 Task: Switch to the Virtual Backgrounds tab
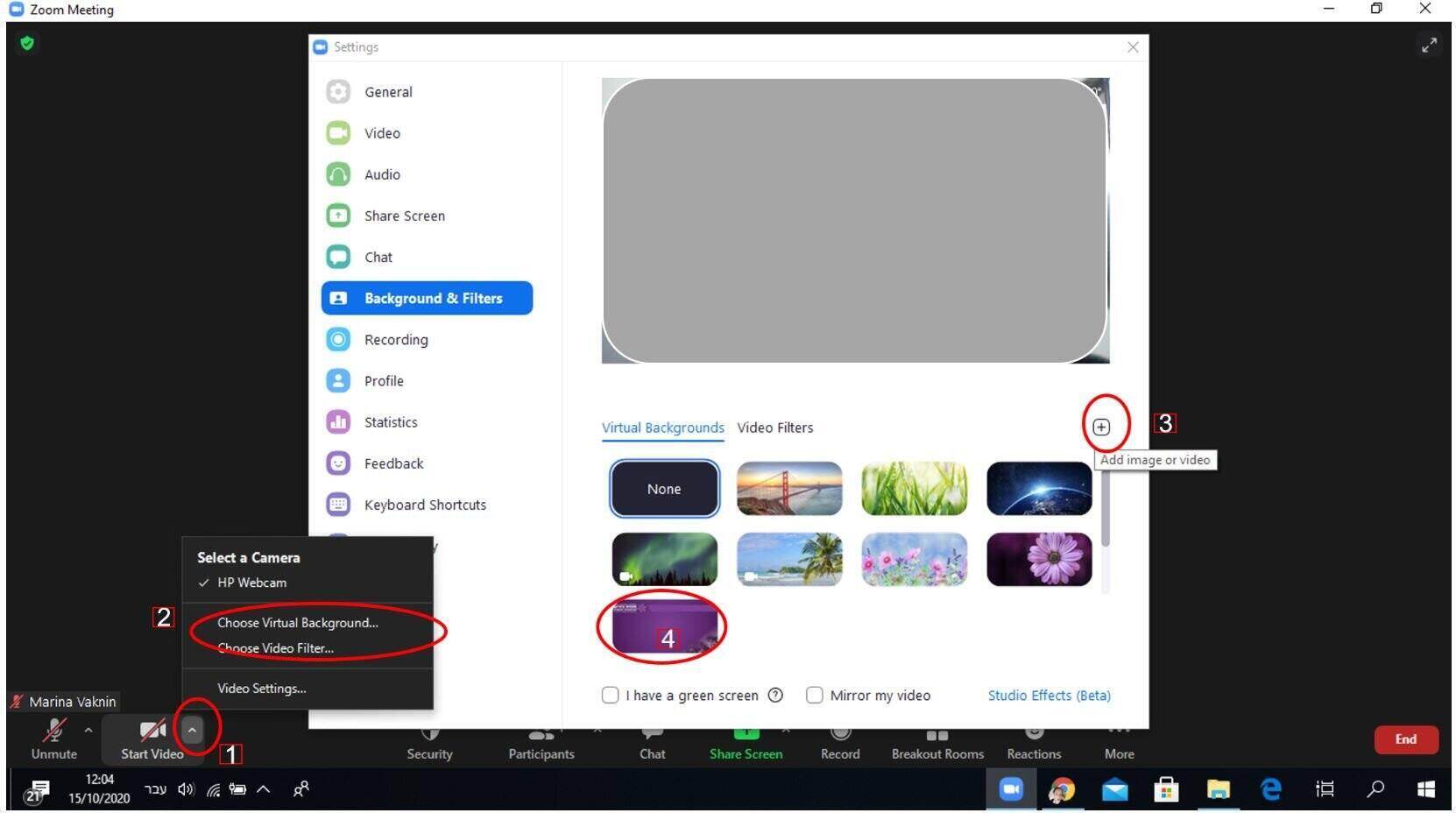[x=662, y=428]
